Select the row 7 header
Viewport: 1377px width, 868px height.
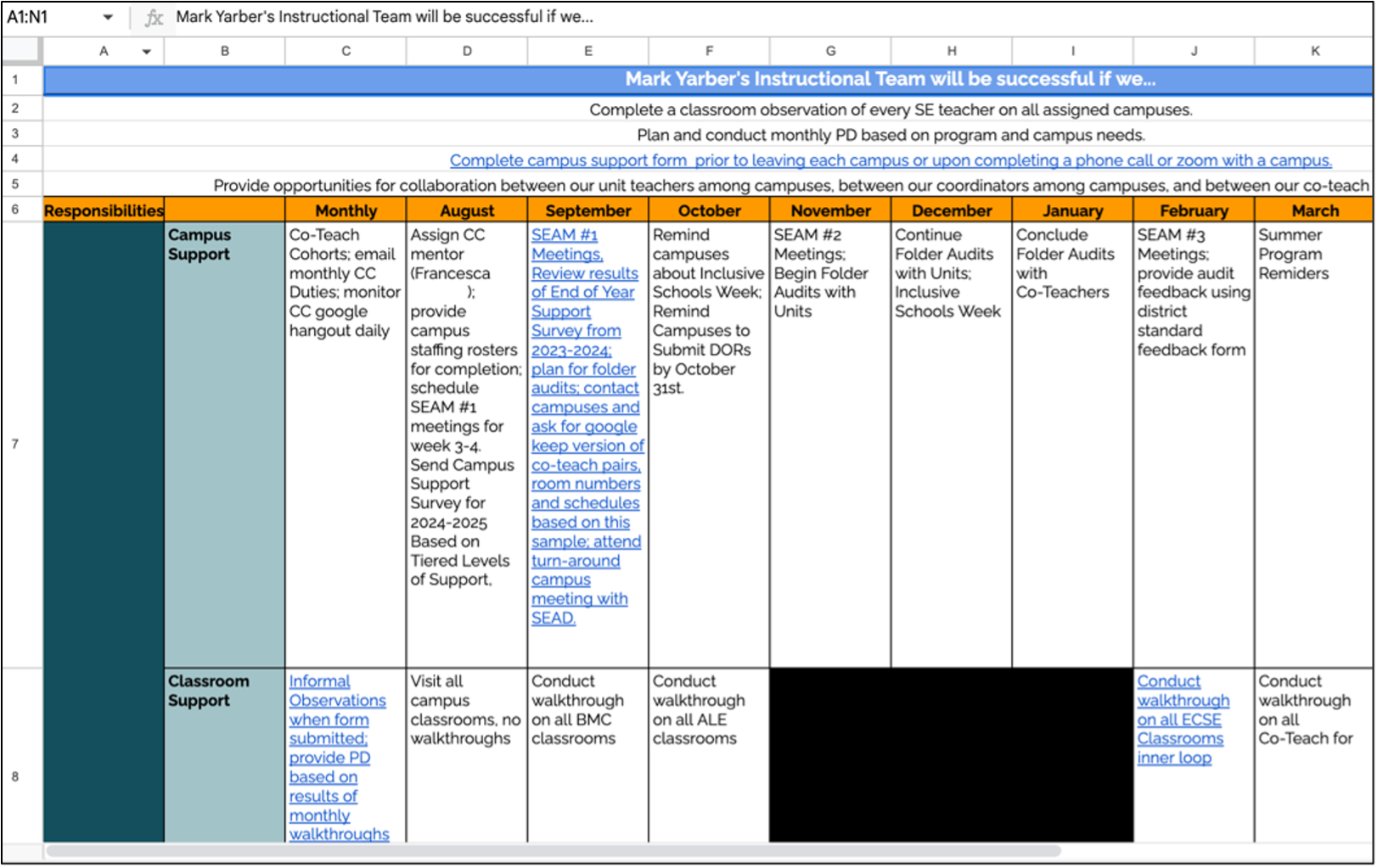[x=15, y=444]
